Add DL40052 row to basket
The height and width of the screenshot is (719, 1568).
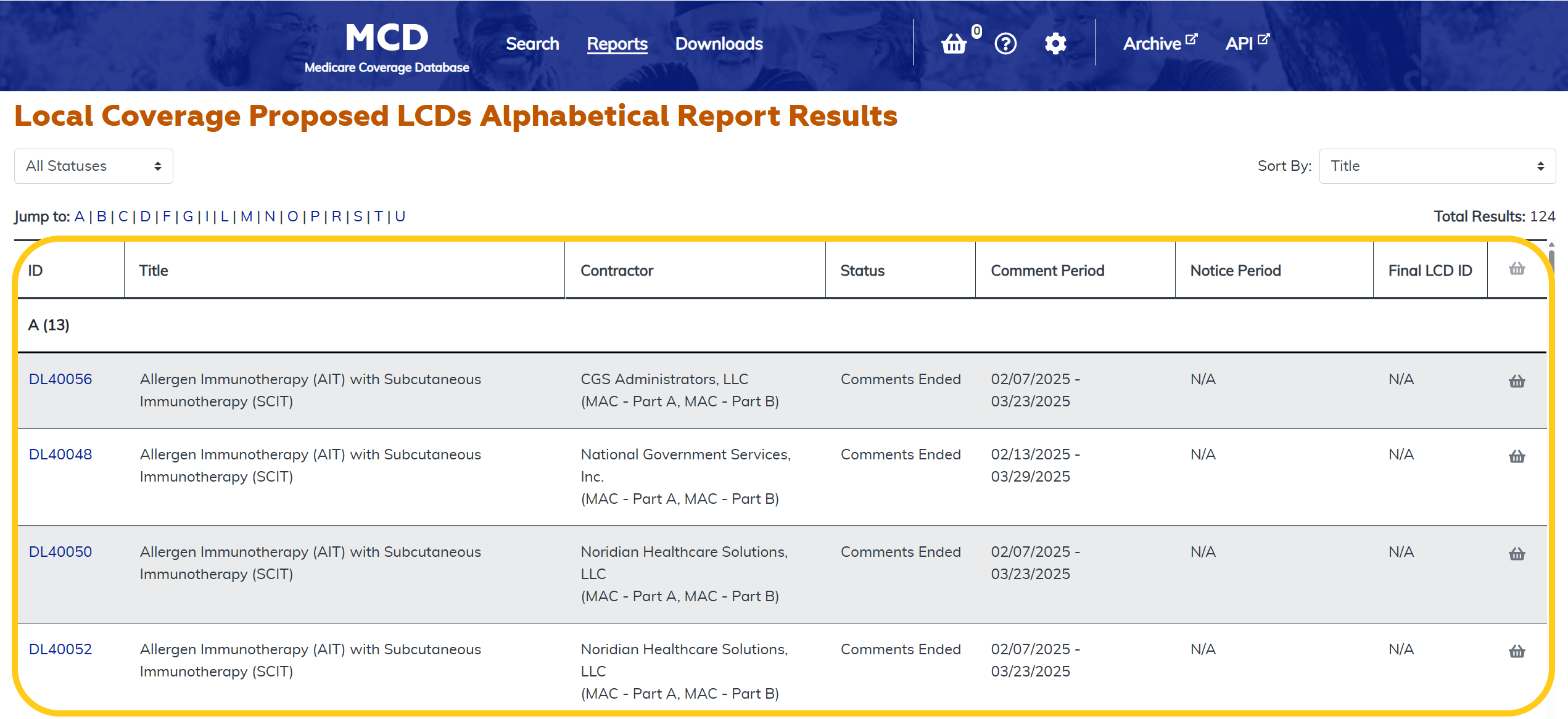click(x=1517, y=651)
